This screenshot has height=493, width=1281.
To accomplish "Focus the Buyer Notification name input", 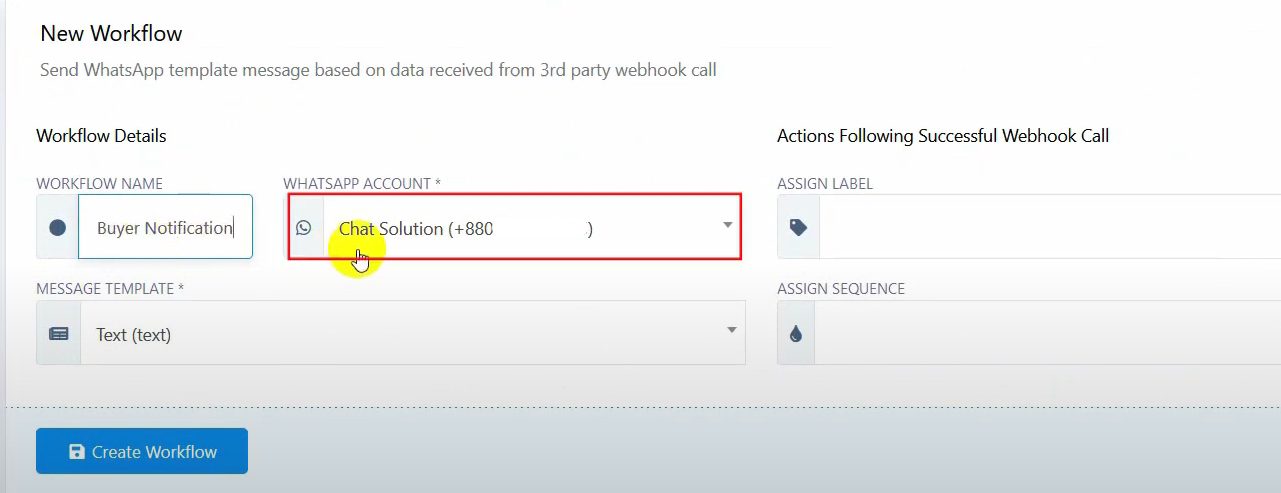I will 165,228.
